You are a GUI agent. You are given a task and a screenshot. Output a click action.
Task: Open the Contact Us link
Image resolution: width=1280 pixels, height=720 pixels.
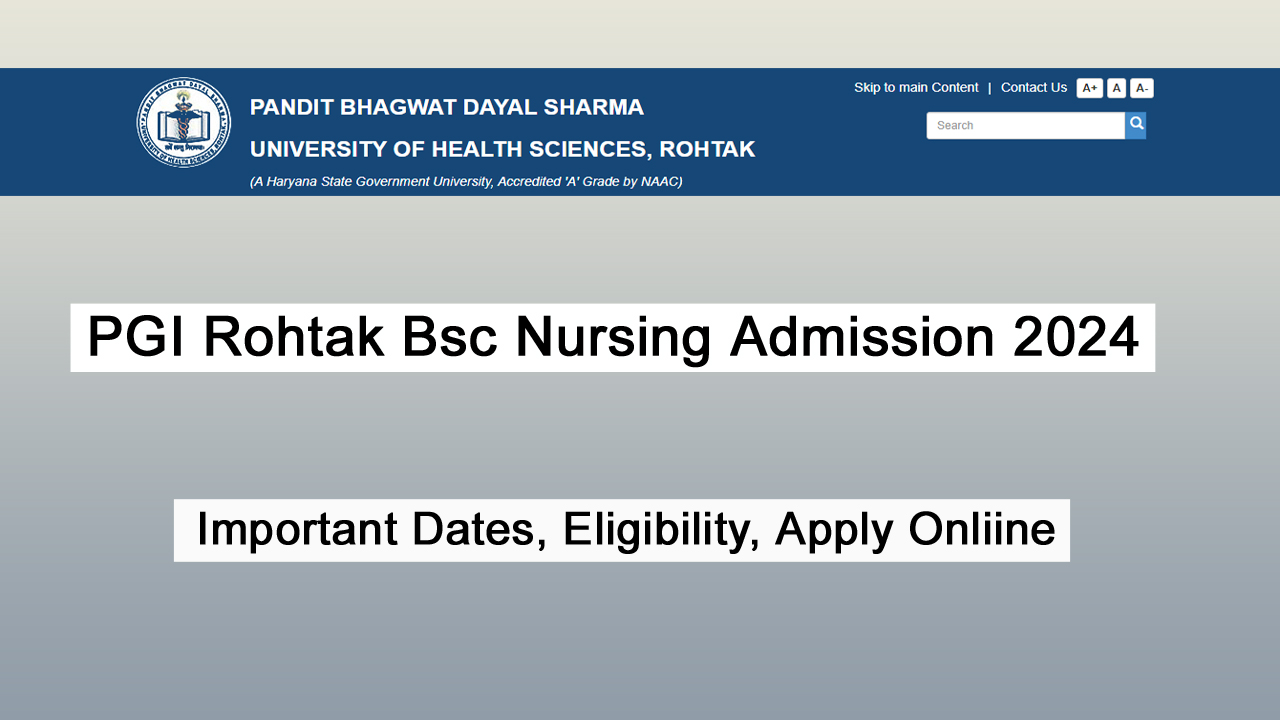coord(1033,88)
